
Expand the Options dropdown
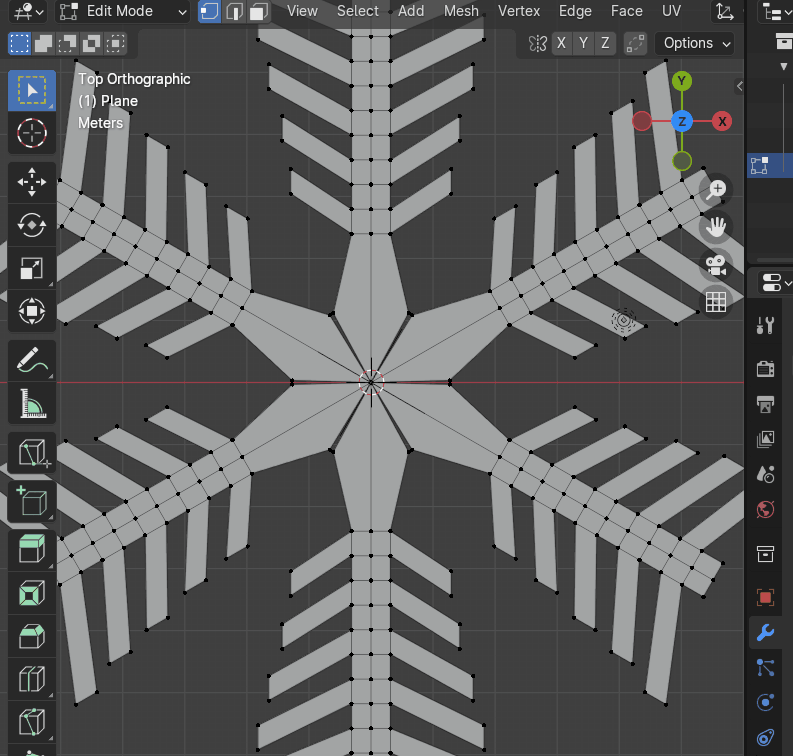(x=695, y=43)
